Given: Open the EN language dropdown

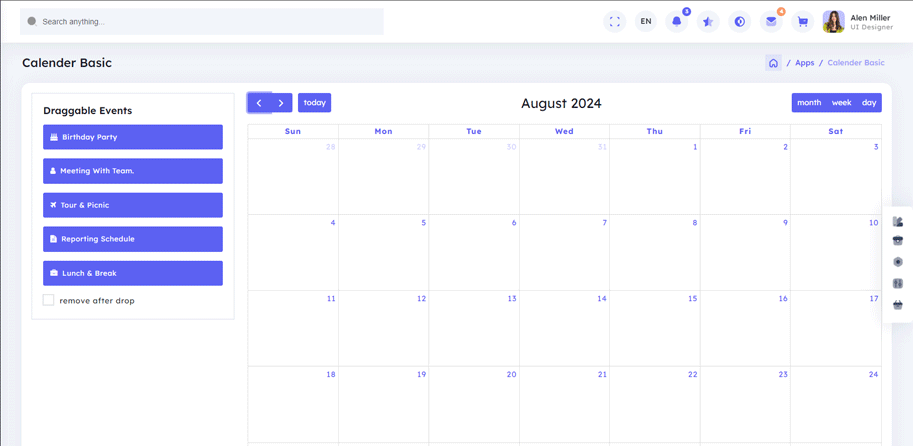Looking at the screenshot, I should tap(646, 21).
